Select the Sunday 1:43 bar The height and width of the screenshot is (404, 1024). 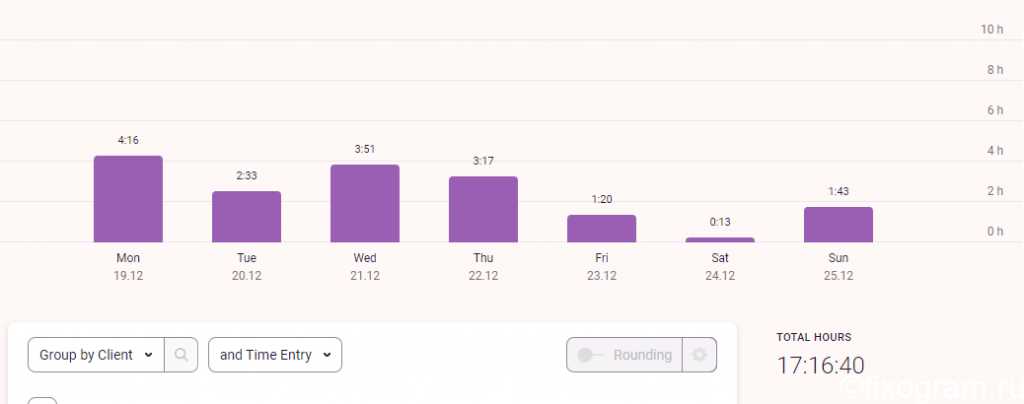(839, 225)
